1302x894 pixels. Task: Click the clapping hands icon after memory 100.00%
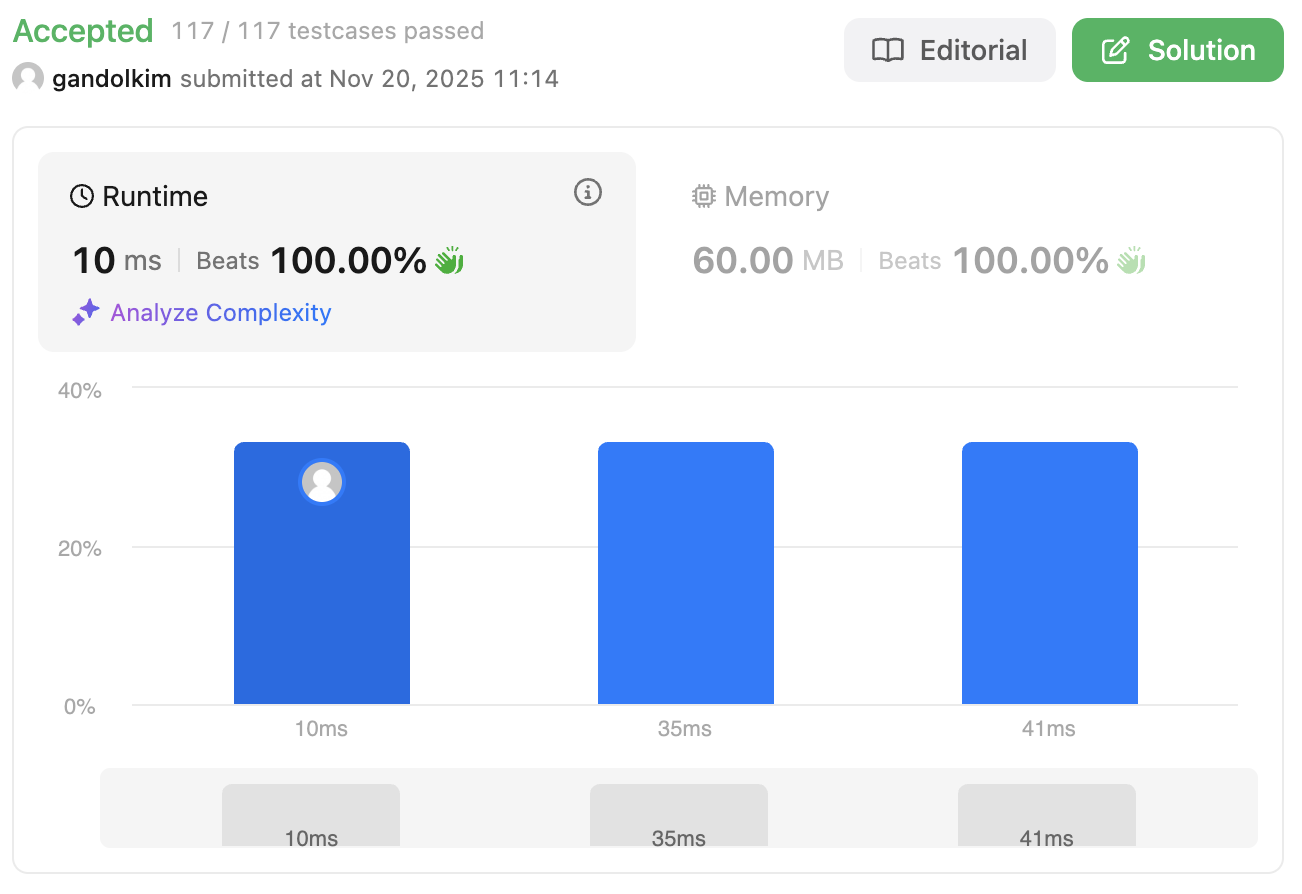coord(1131,261)
